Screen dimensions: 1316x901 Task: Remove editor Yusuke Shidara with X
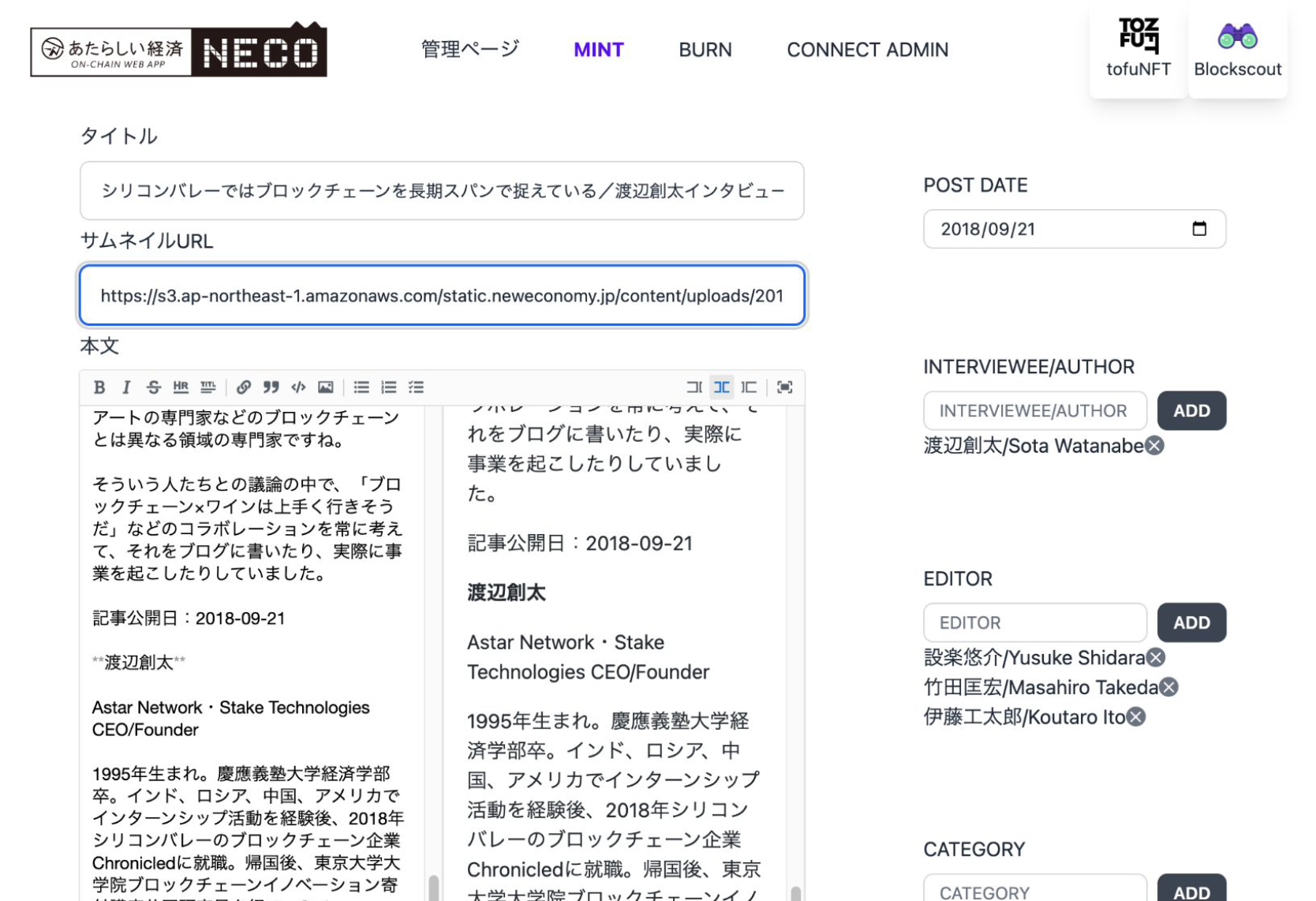pyautogui.click(x=1155, y=657)
